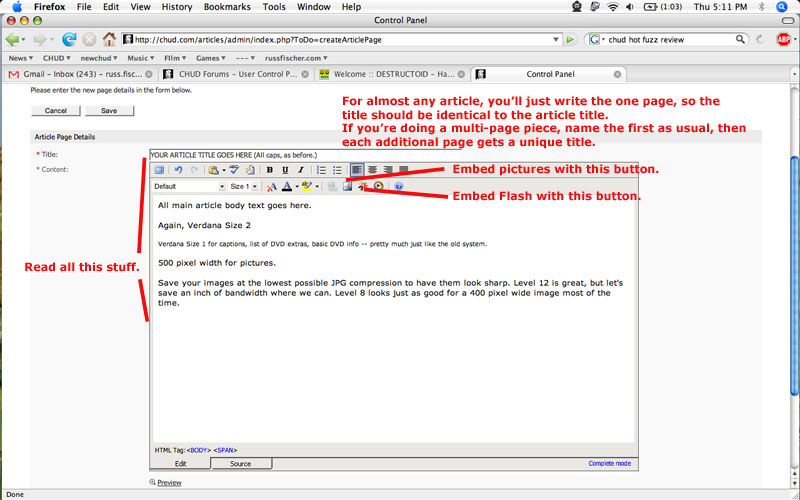Toggle bold formatting
Image resolution: width=800 pixels, height=500 pixels.
tap(269, 170)
